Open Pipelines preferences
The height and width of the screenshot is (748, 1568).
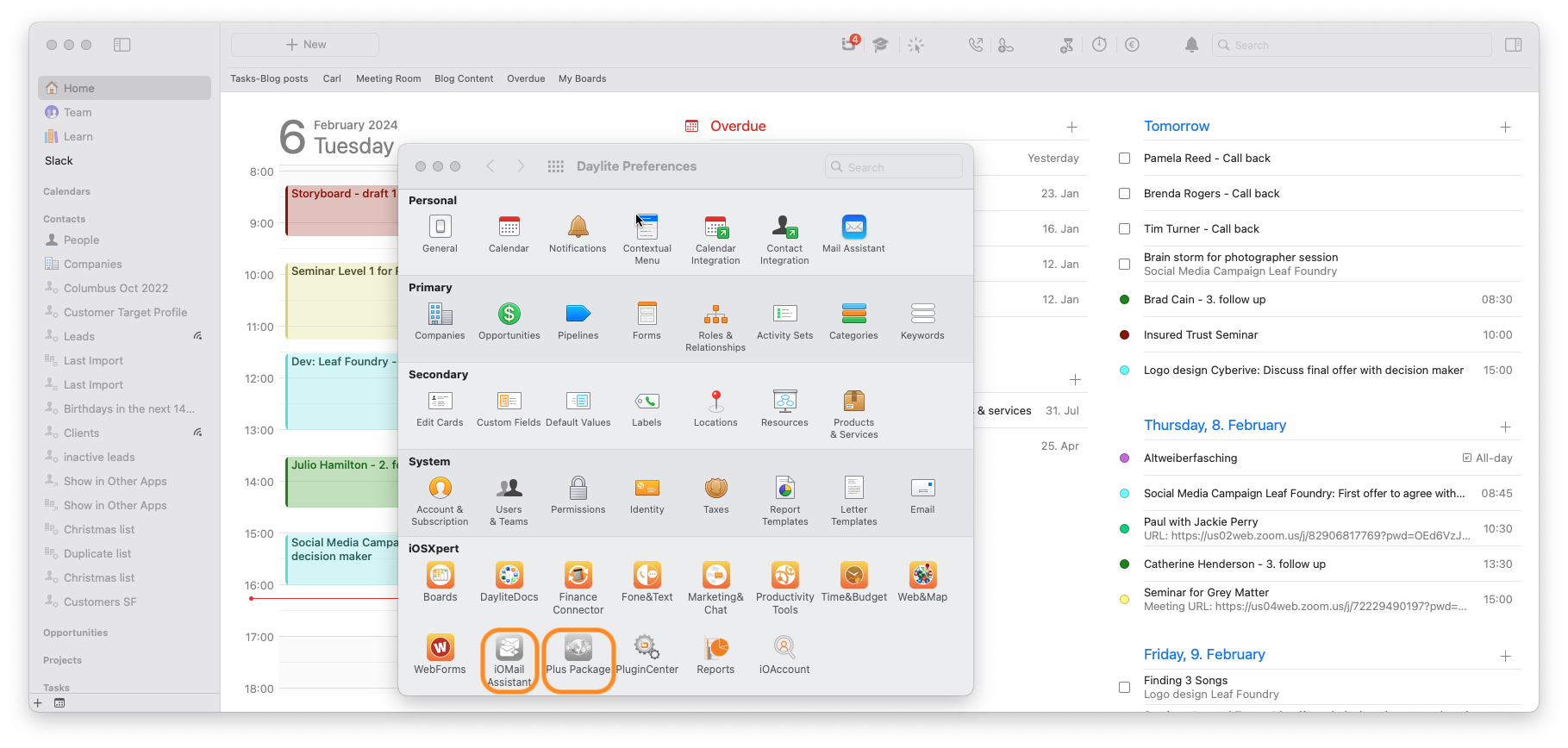578,314
